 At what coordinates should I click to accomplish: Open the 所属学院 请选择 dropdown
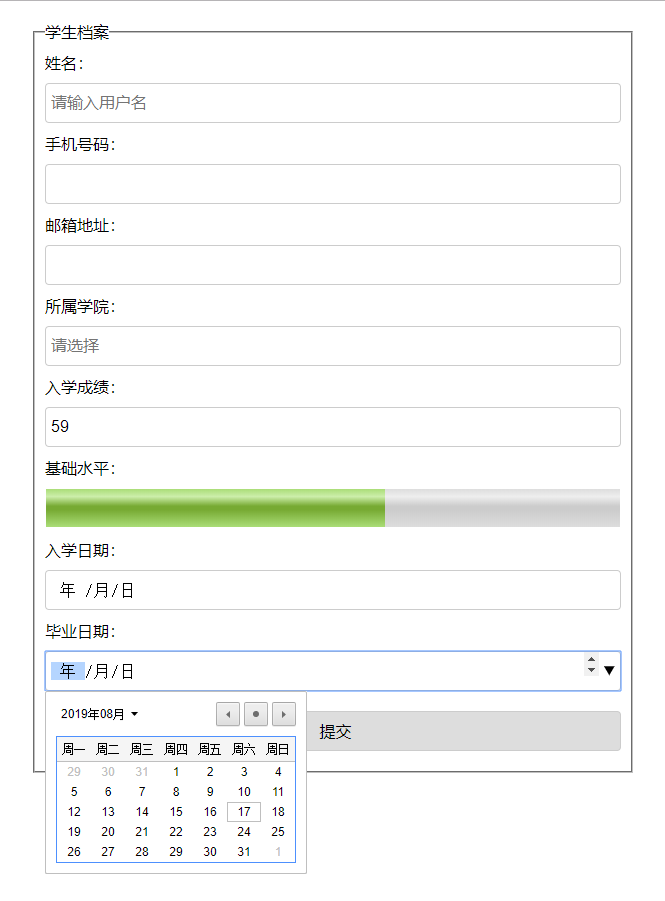[332, 345]
